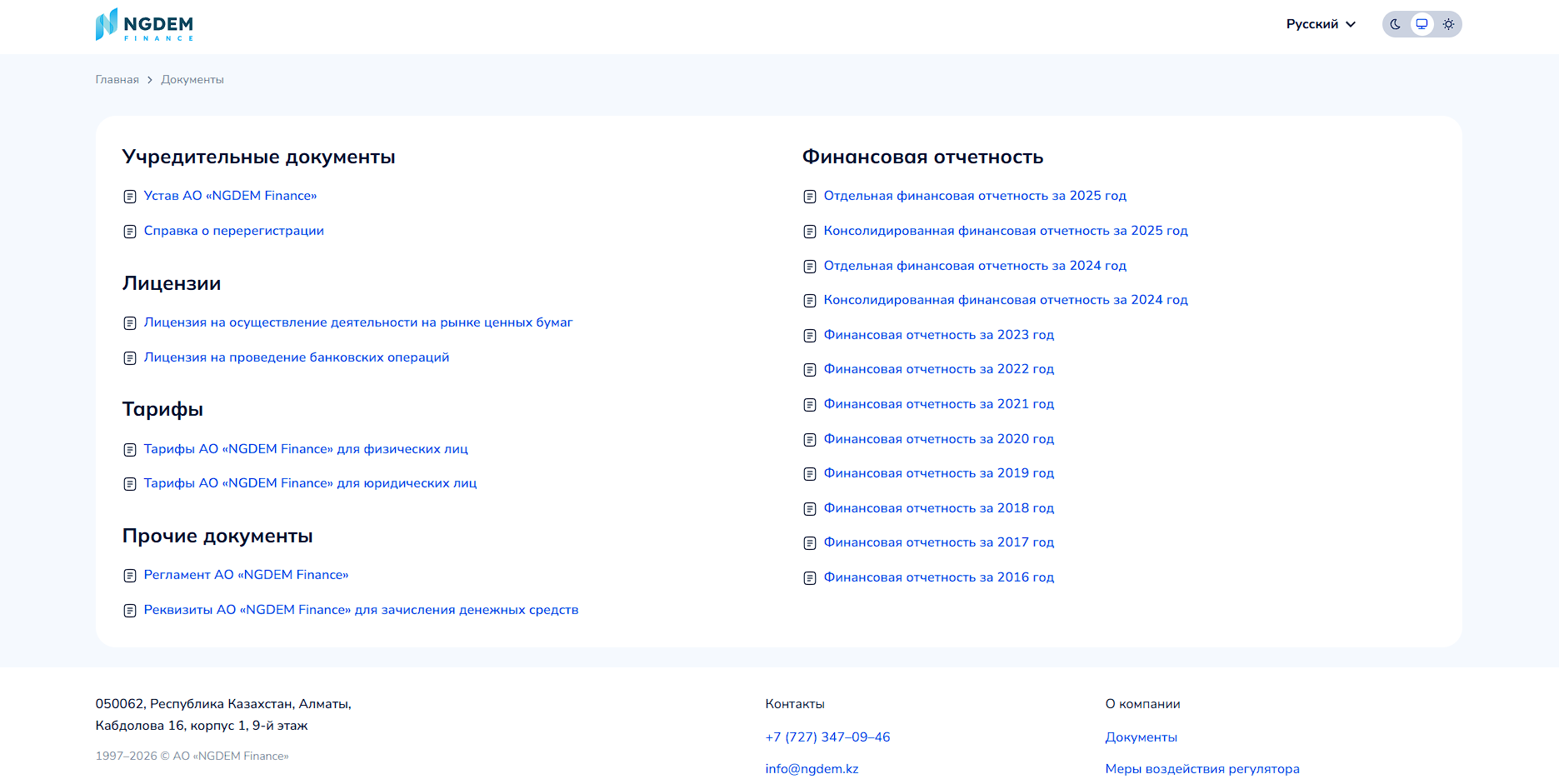Viewport: 1559px width, 784px height.
Task: Open Устав АО «NGDEM Finance» link
Action: [x=230, y=196]
